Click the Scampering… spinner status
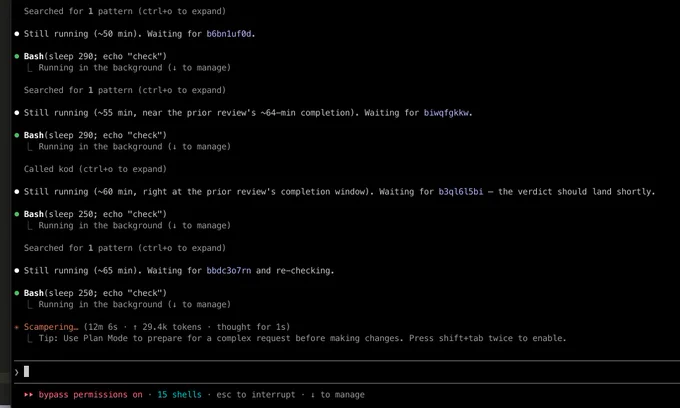 pyautogui.click(x=51, y=327)
